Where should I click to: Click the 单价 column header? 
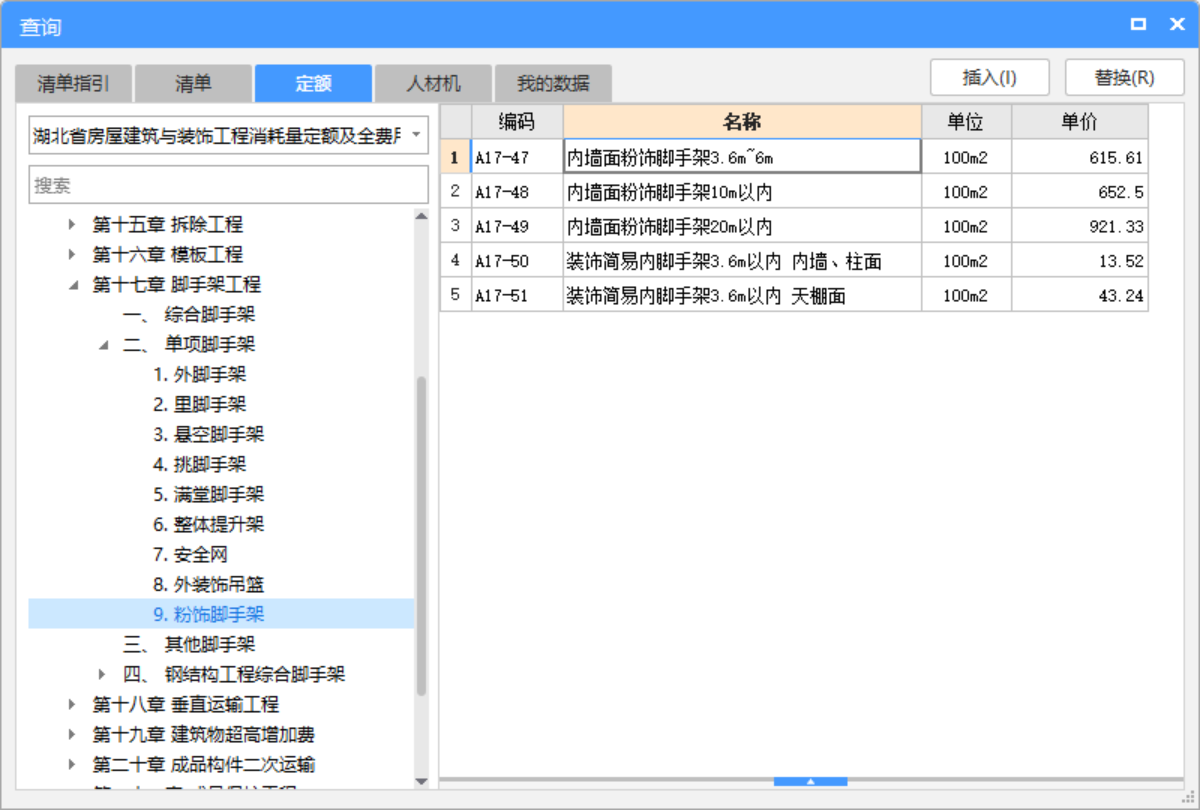pyautogui.click(x=1079, y=123)
